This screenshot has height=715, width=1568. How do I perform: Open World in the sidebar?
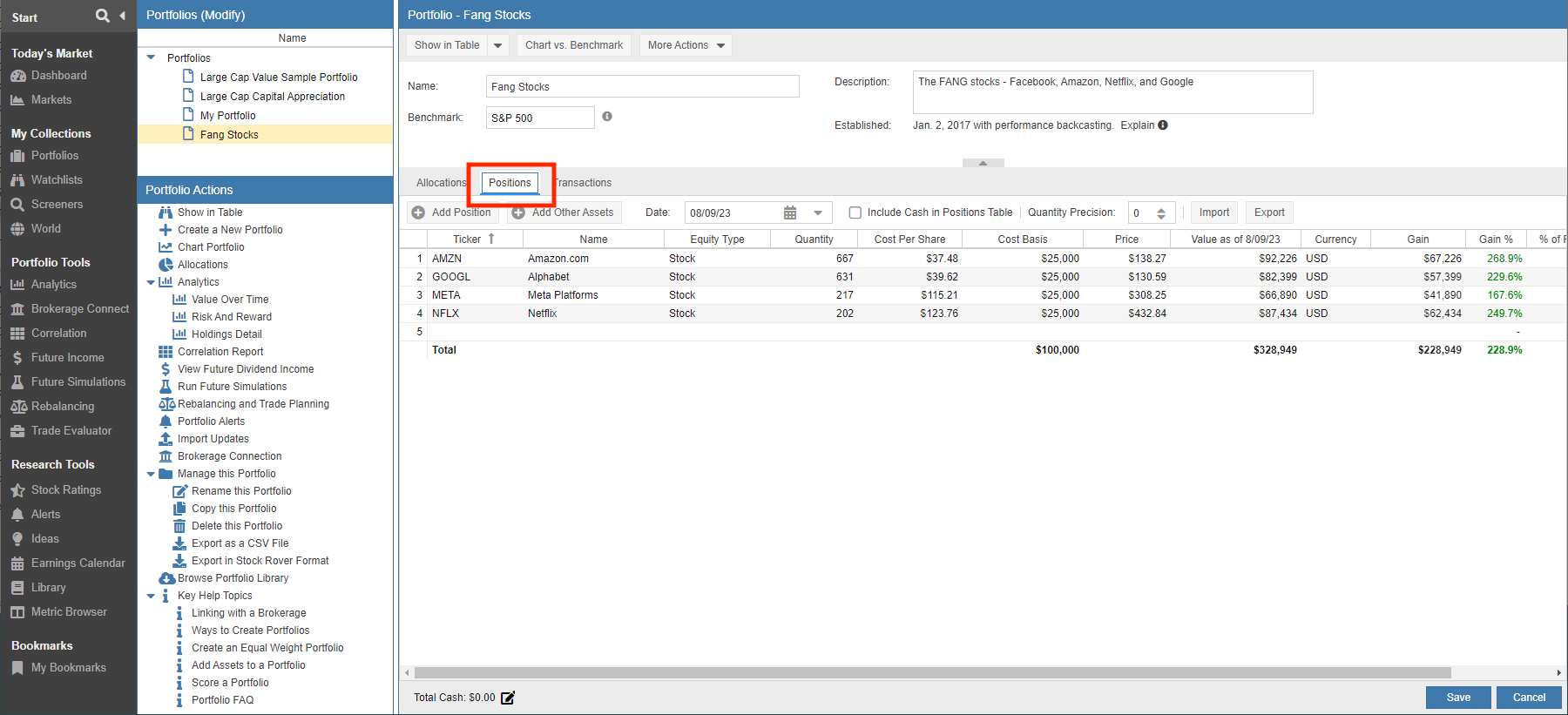[x=45, y=229]
